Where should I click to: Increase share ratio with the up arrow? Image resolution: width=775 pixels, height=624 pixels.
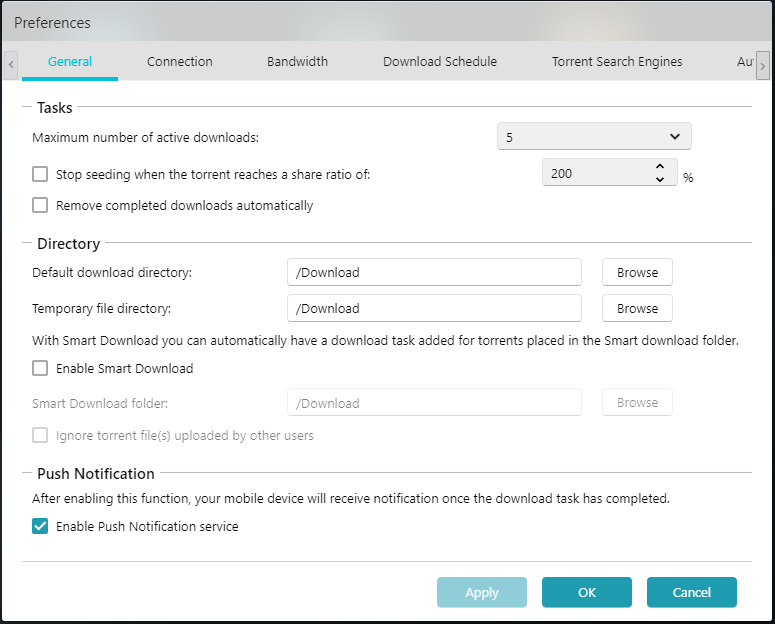(660, 167)
